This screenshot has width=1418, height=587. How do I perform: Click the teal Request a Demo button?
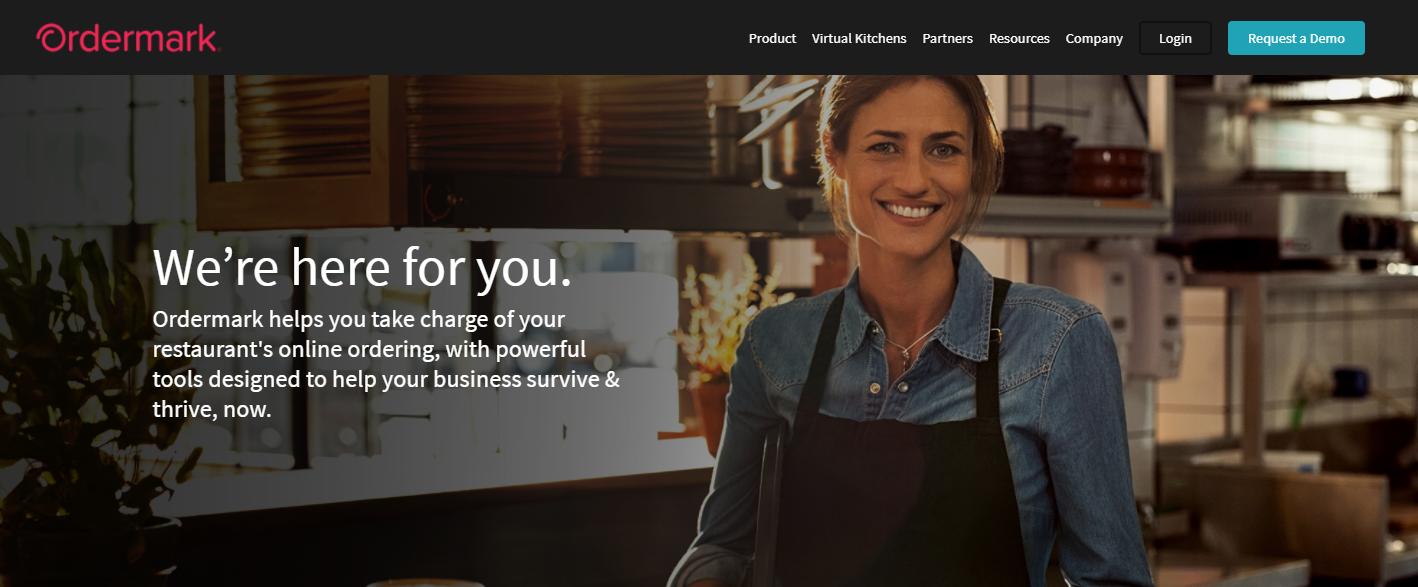1296,38
